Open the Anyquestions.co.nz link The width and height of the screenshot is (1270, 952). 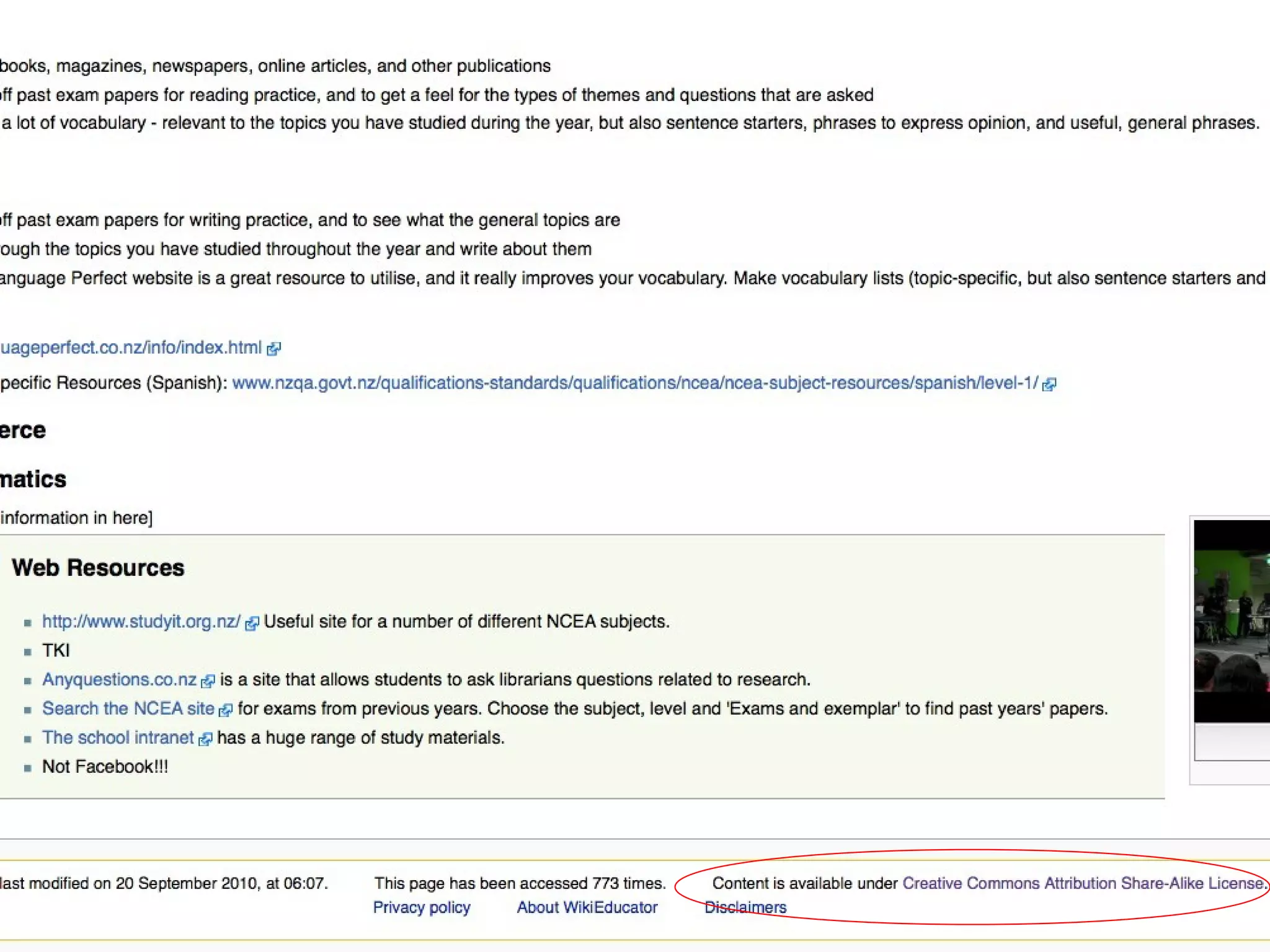[119, 680]
